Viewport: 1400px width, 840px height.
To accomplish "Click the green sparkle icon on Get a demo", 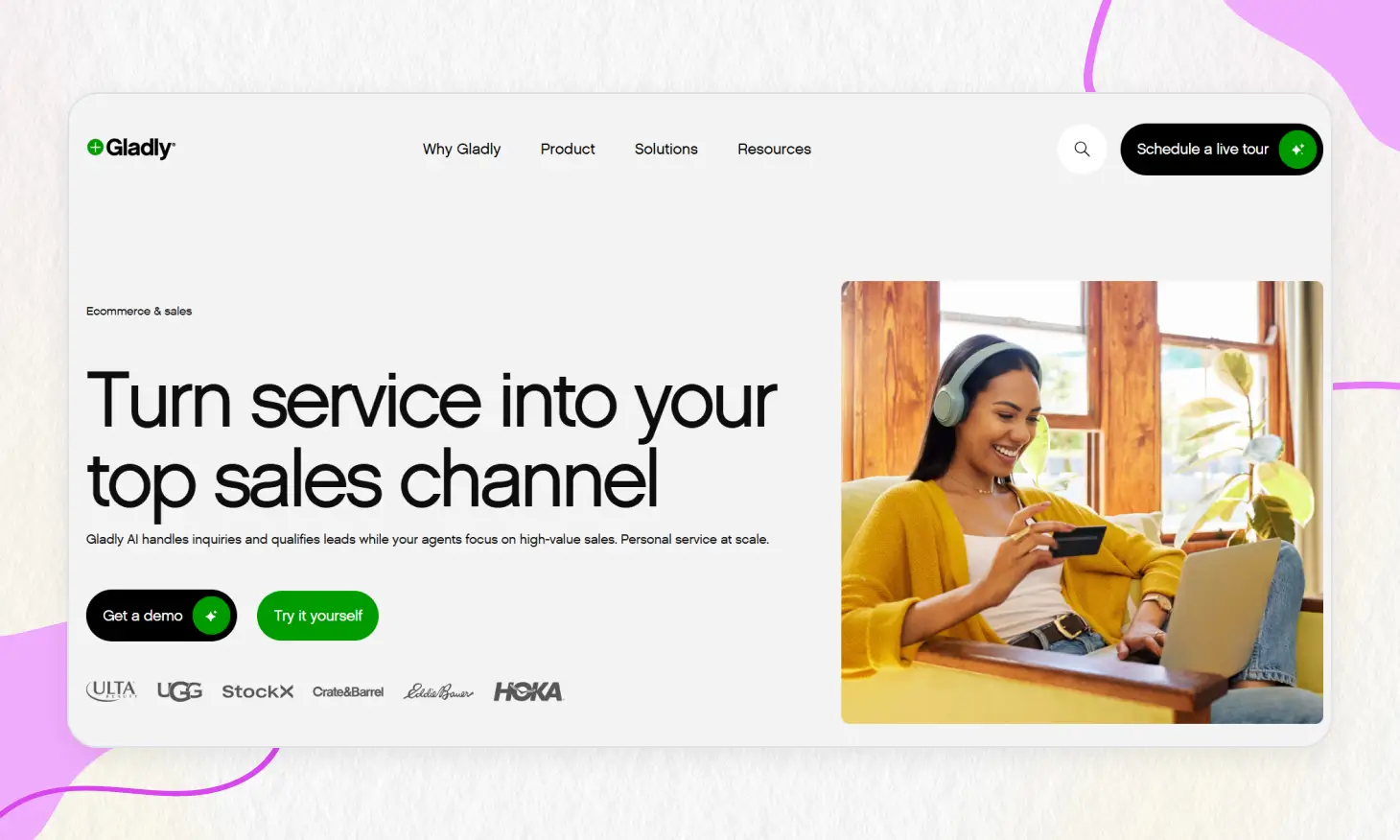I will (x=211, y=616).
